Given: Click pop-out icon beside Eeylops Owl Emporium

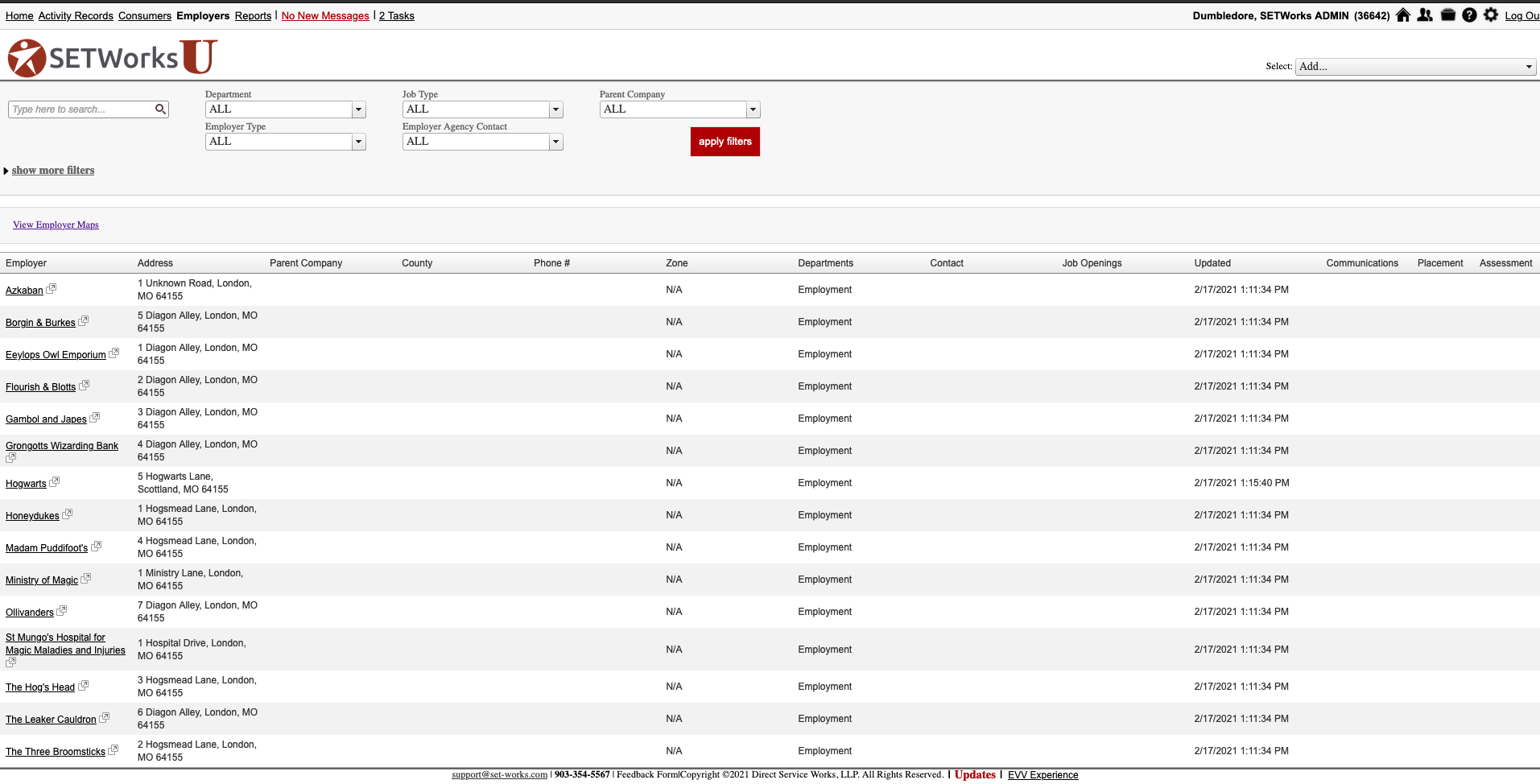Looking at the screenshot, I should (114, 353).
